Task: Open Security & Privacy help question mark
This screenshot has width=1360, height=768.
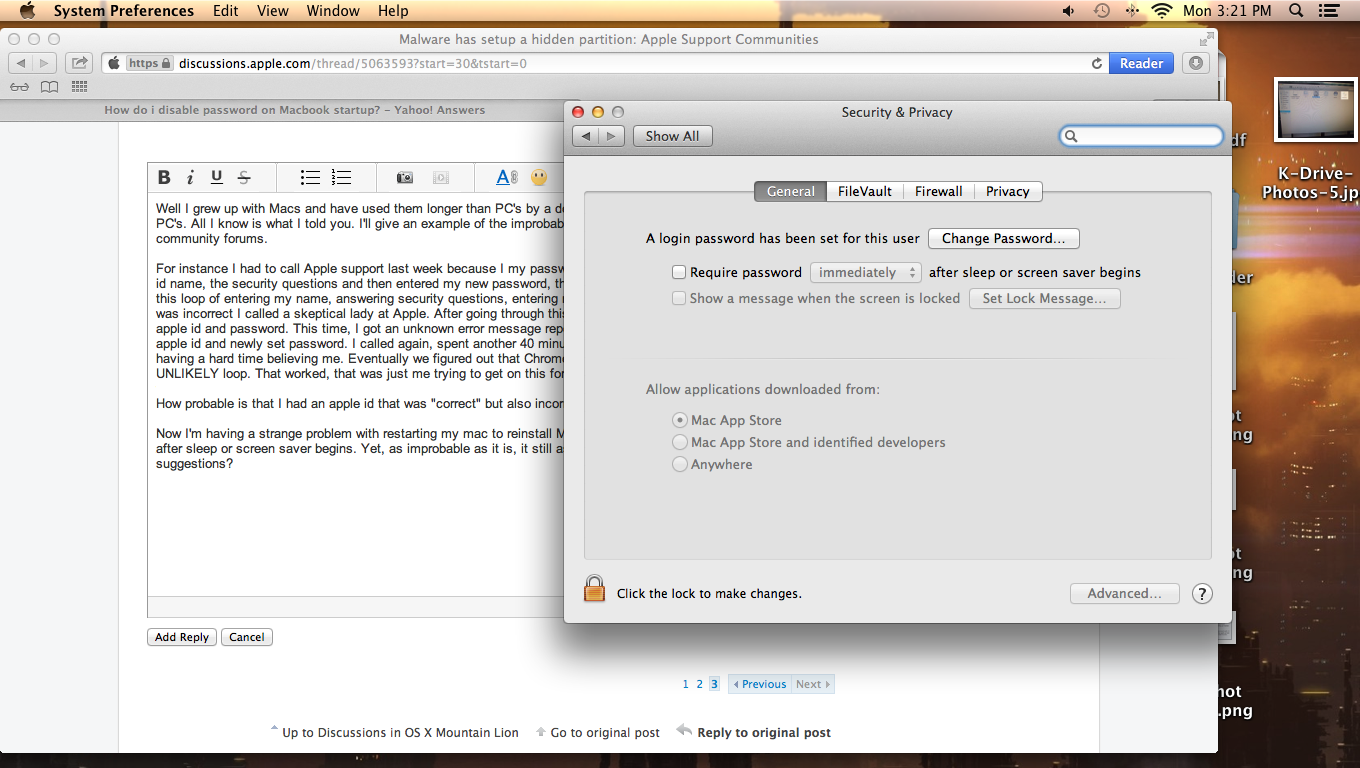Action: [1202, 593]
